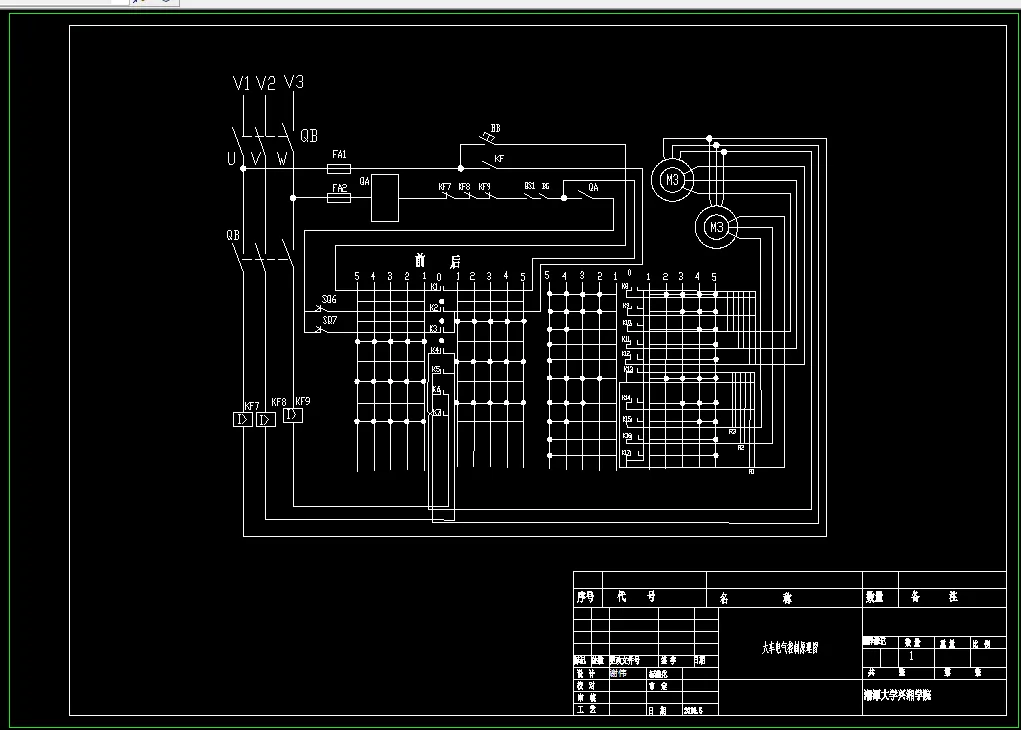The height and width of the screenshot is (730, 1021).
Task: Click the KF8 overcurrent relay box
Action: (x=266, y=420)
